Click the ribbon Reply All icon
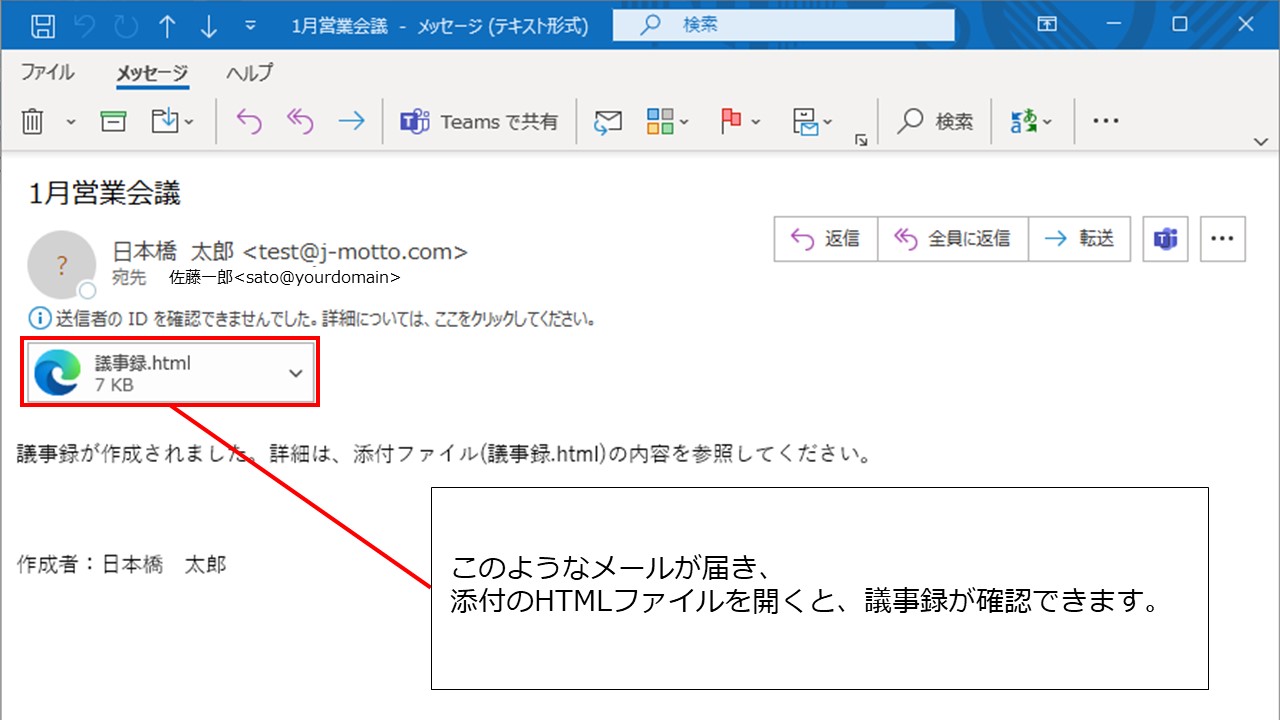 (300, 122)
